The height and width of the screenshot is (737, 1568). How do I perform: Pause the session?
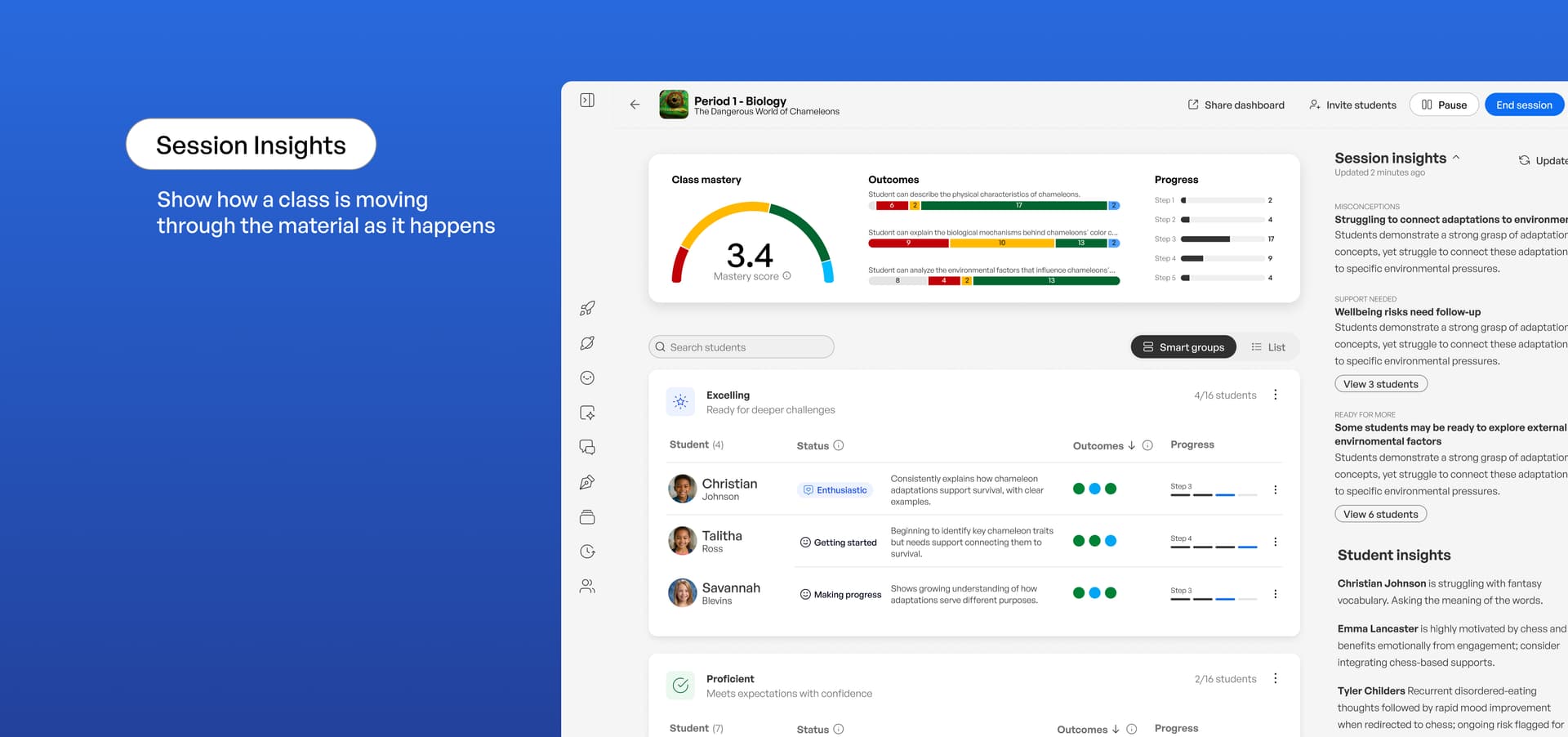(1444, 105)
